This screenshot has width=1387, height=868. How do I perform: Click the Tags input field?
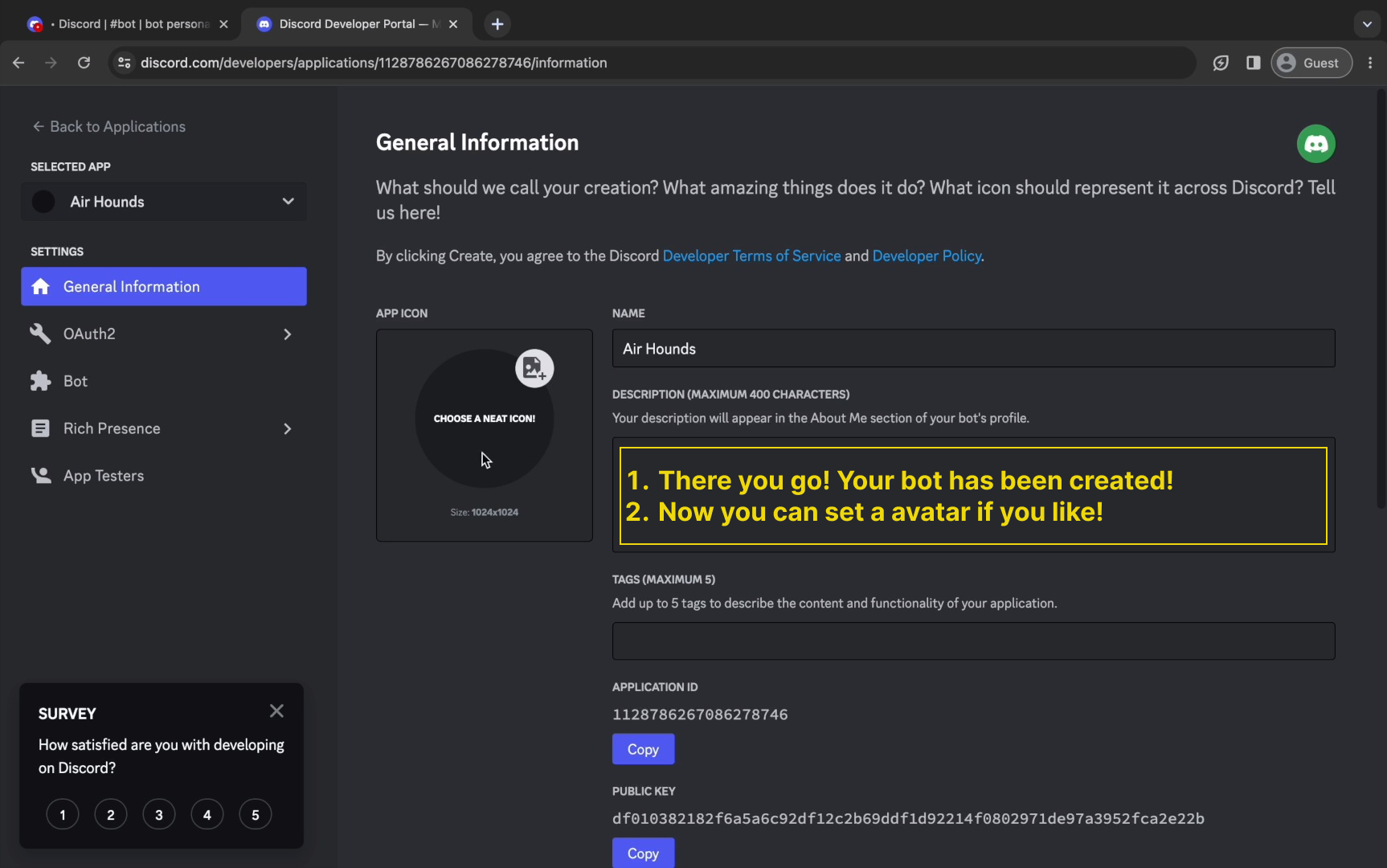(973, 641)
